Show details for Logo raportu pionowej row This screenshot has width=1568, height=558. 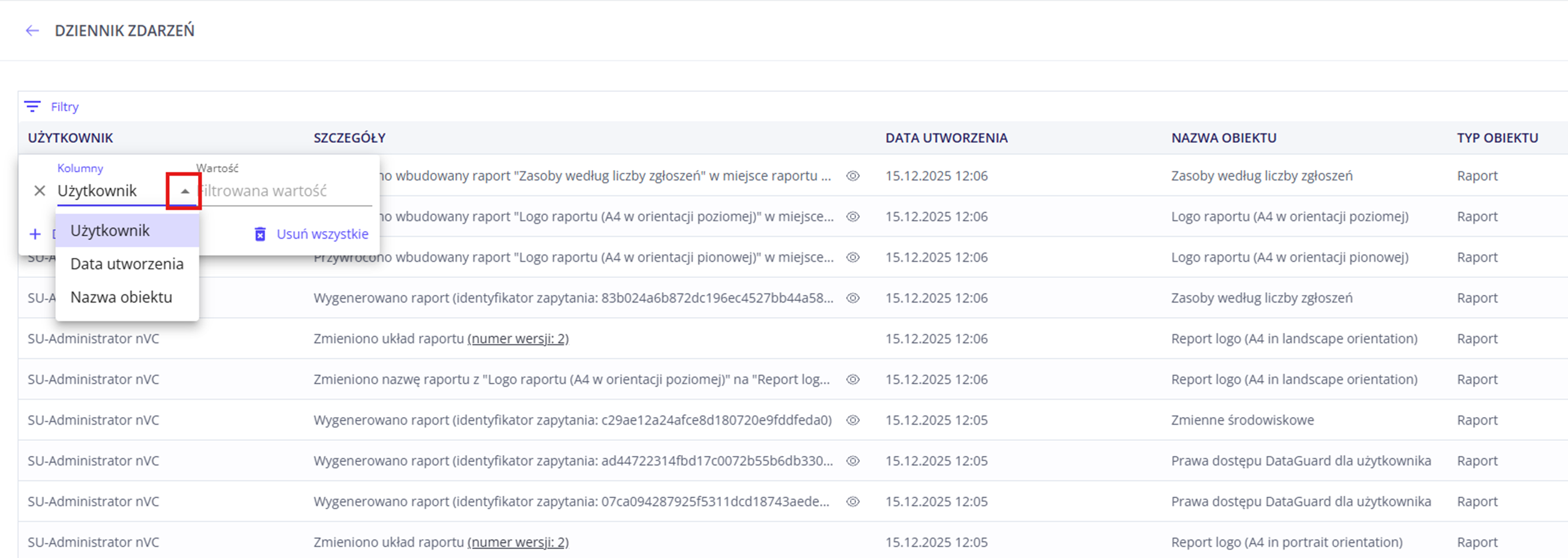tap(853, 258)
